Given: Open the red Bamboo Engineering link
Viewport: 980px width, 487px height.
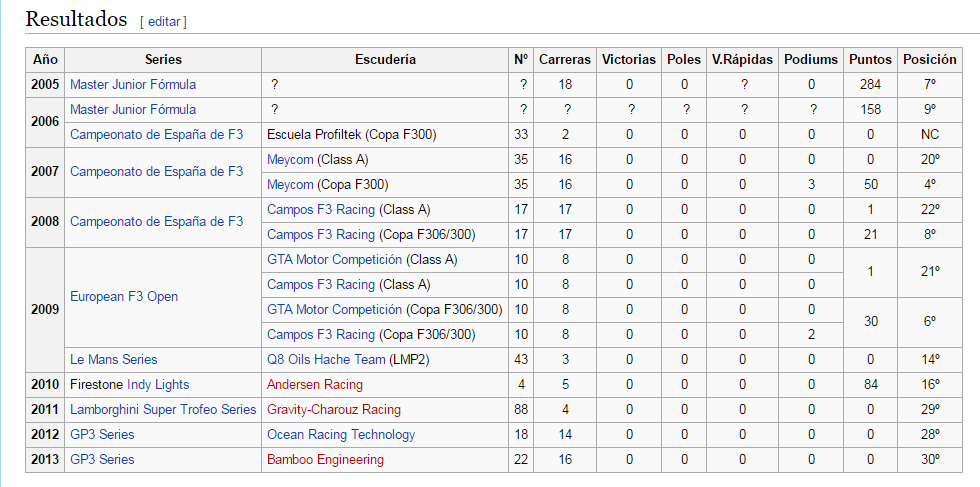Looking at the screenshot, I should click(x=326, y=459).
